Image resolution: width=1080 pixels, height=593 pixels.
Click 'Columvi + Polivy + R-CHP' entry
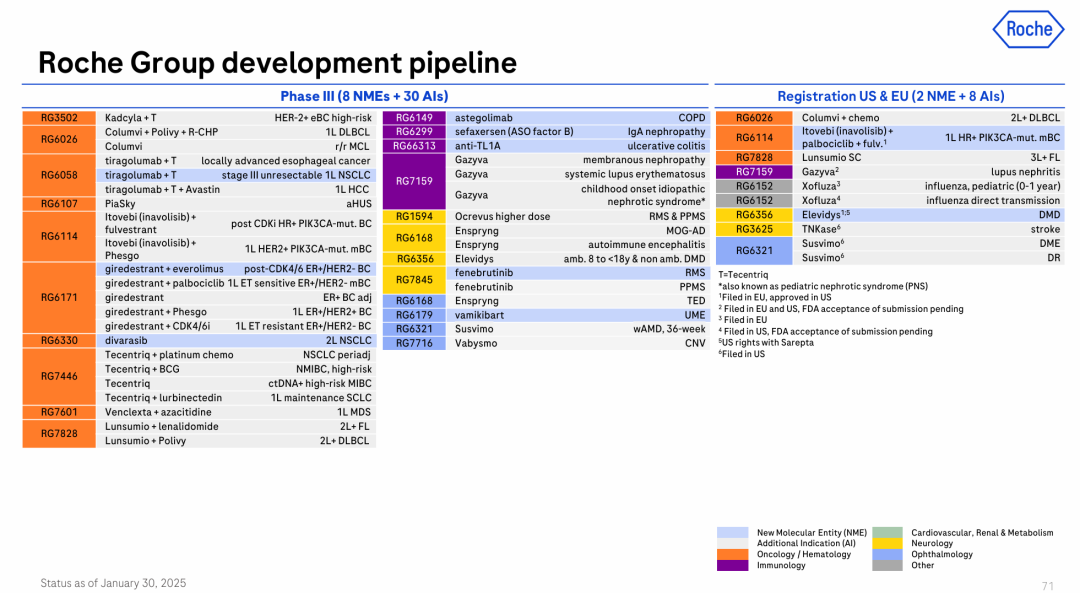pyautogui.click(x=161, y=132)
